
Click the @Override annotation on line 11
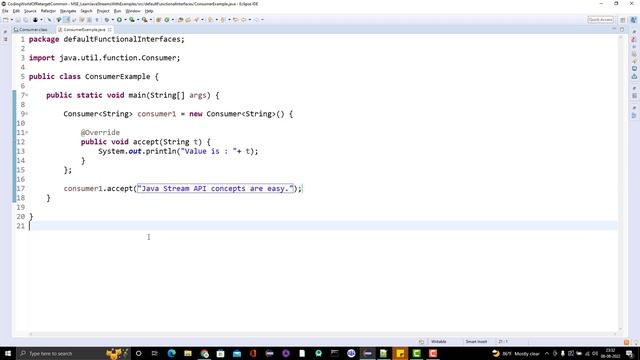(100, 133)
